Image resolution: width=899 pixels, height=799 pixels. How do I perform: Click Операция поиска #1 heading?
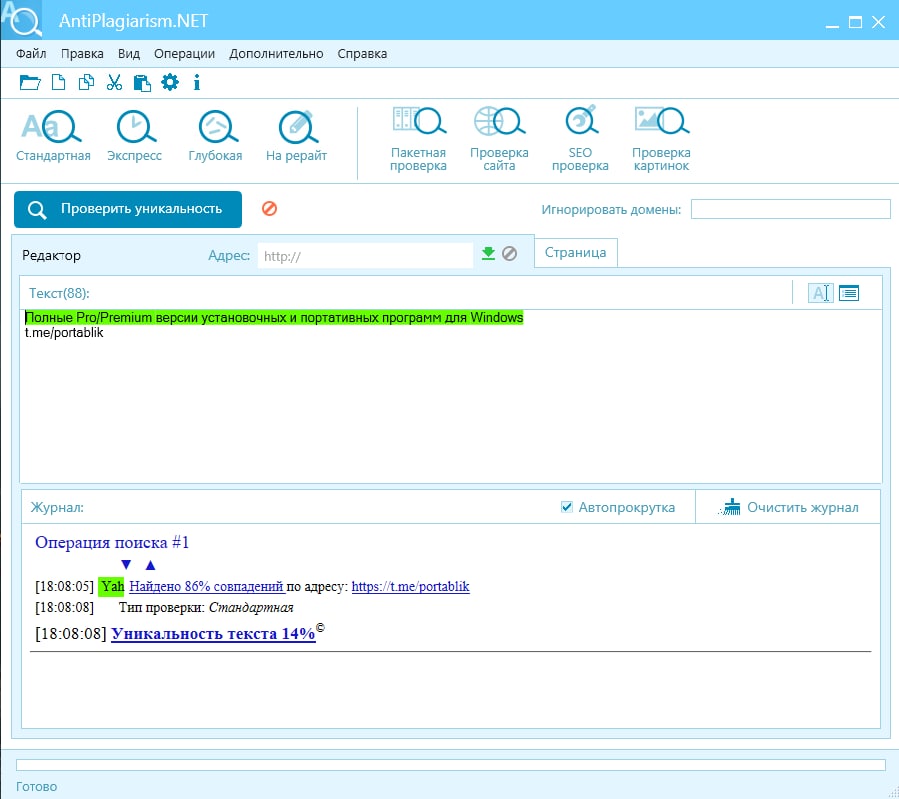point(112,542)
